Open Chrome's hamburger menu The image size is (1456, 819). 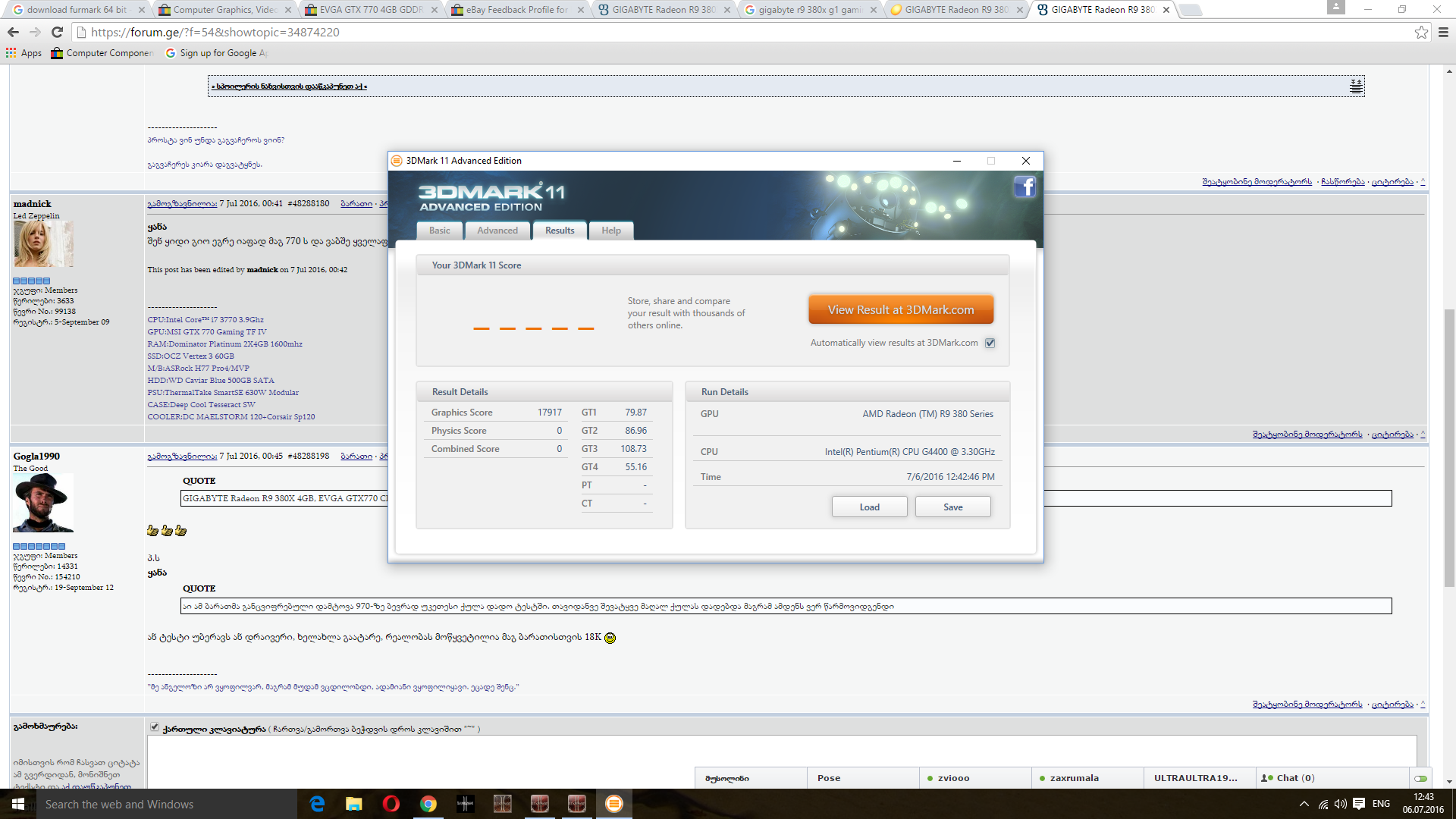pyautogui.click(x=1442, y=32)
